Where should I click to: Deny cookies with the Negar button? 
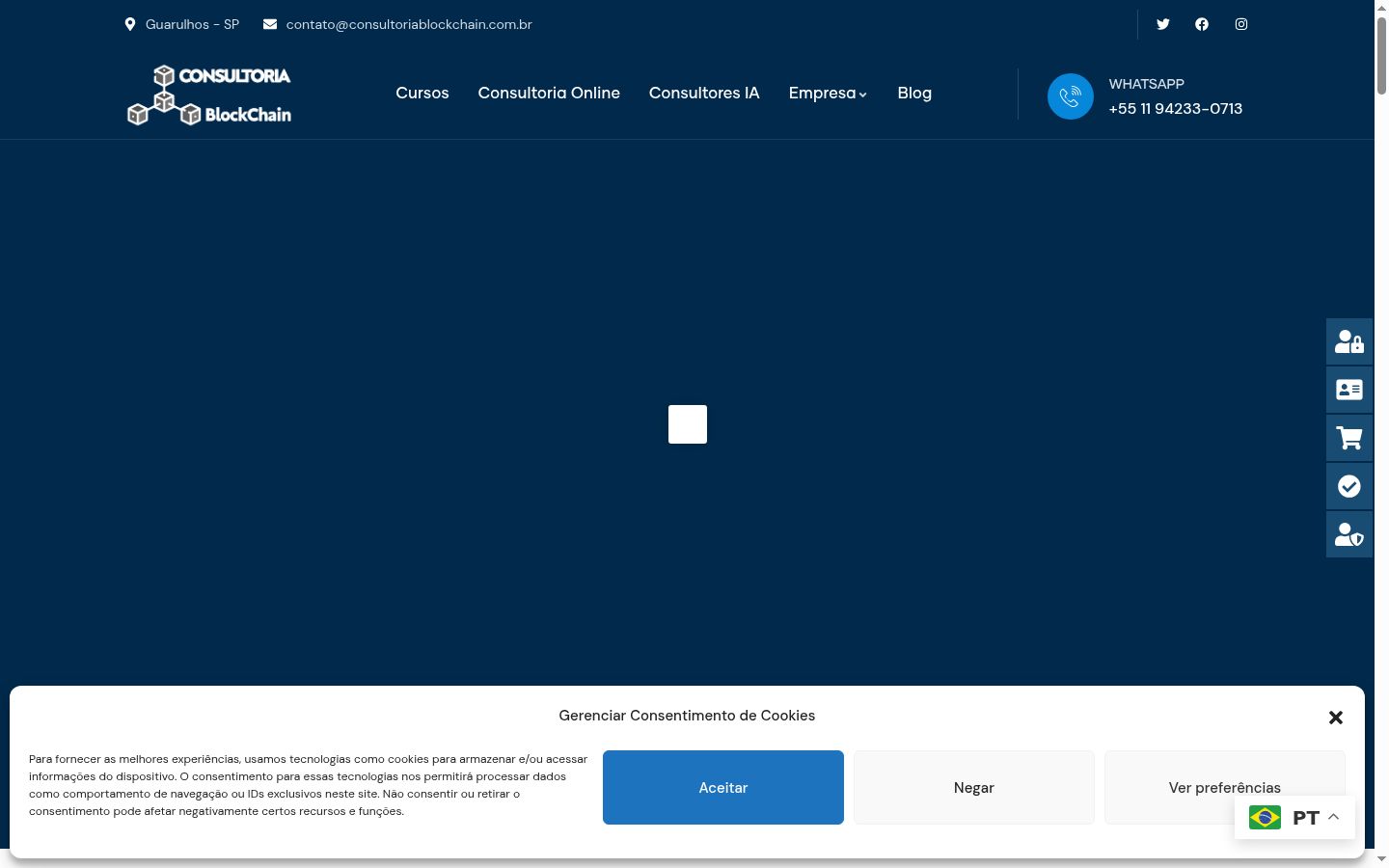(974, 788)
